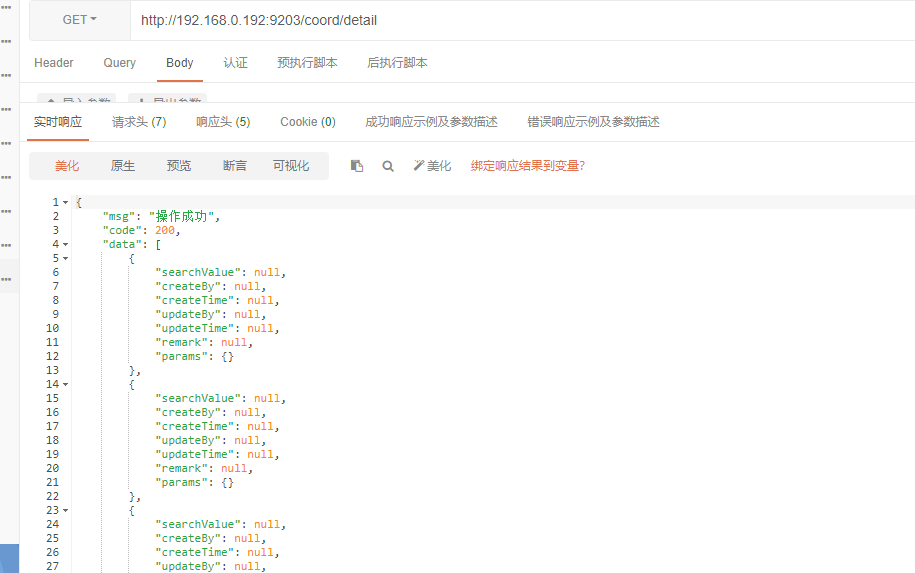Switch to 可视化 view
Screen dimensions: 915x573
[x=291, y=166]
